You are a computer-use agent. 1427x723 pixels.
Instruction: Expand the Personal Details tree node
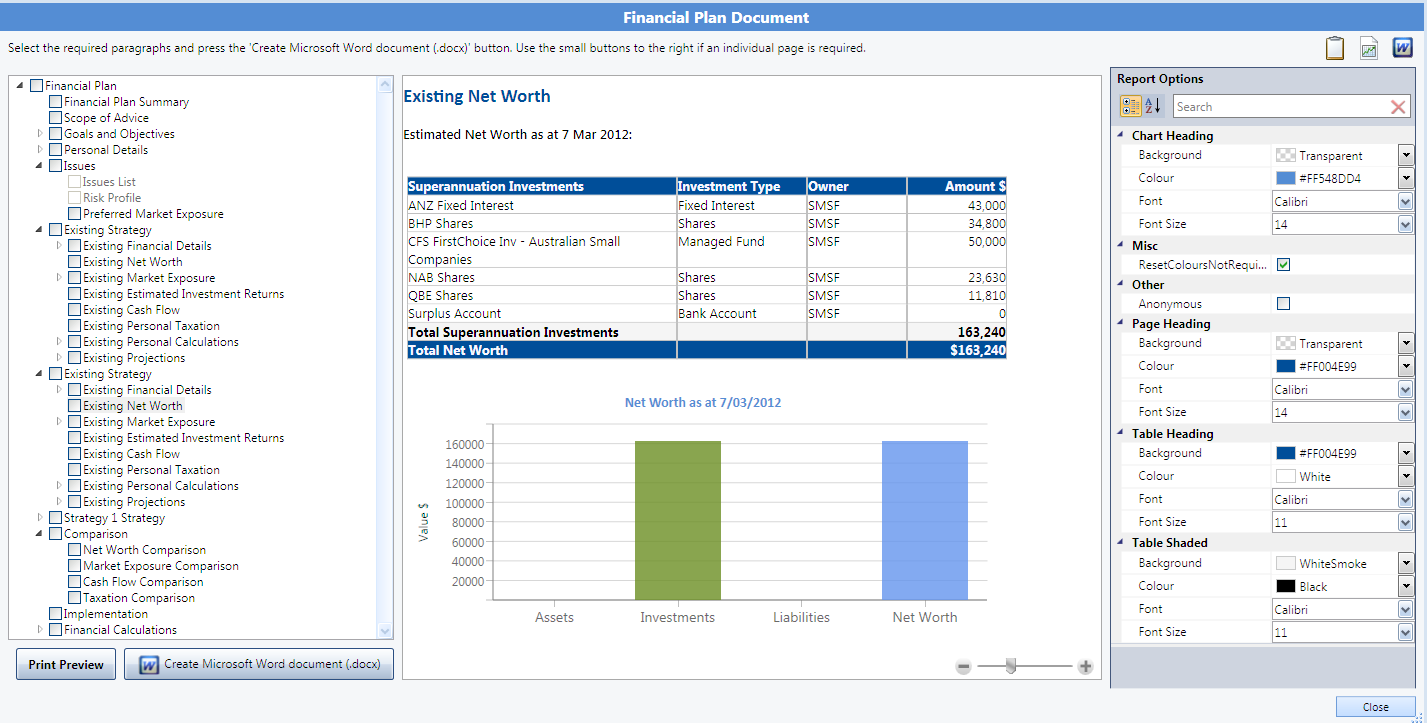click(x=41, y=150)
